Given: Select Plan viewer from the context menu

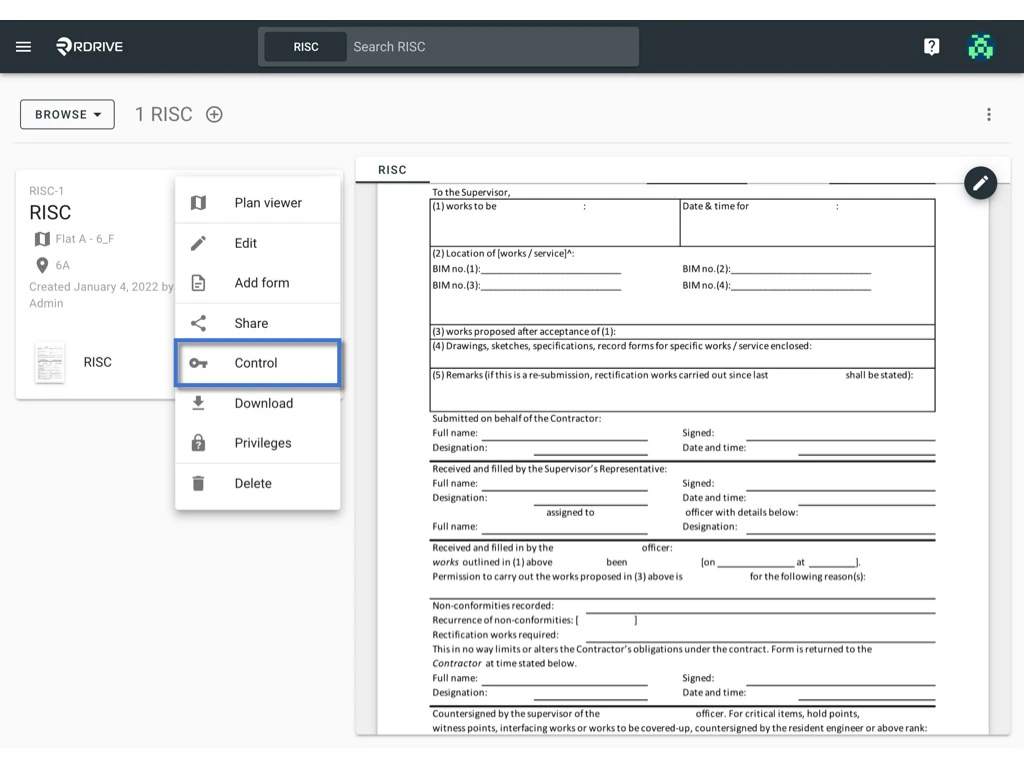Looking at the screenshot, I should [x=257, y=203].
